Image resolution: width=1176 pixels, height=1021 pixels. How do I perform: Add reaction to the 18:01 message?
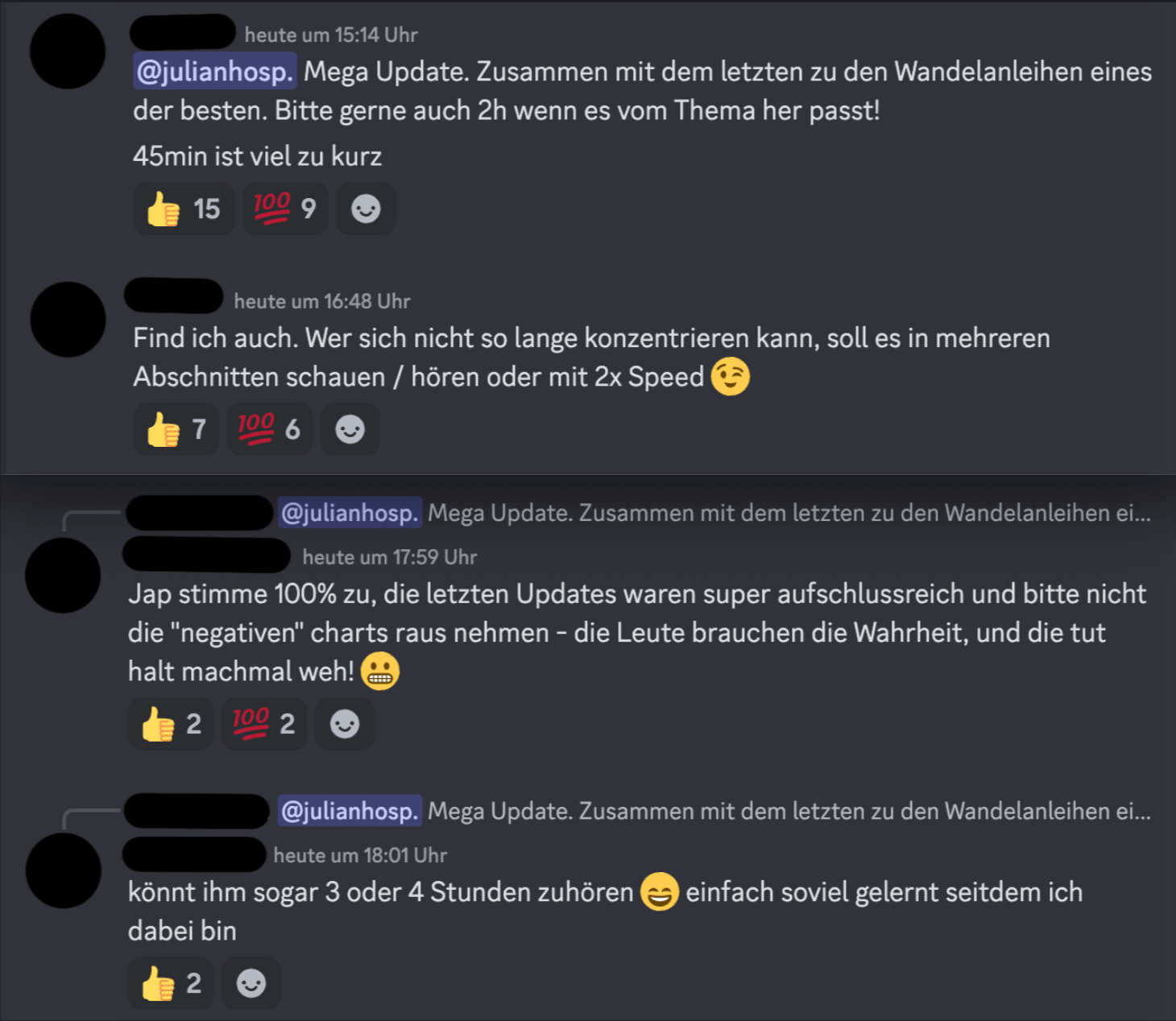pyautogui.click(x=251, y=983)
